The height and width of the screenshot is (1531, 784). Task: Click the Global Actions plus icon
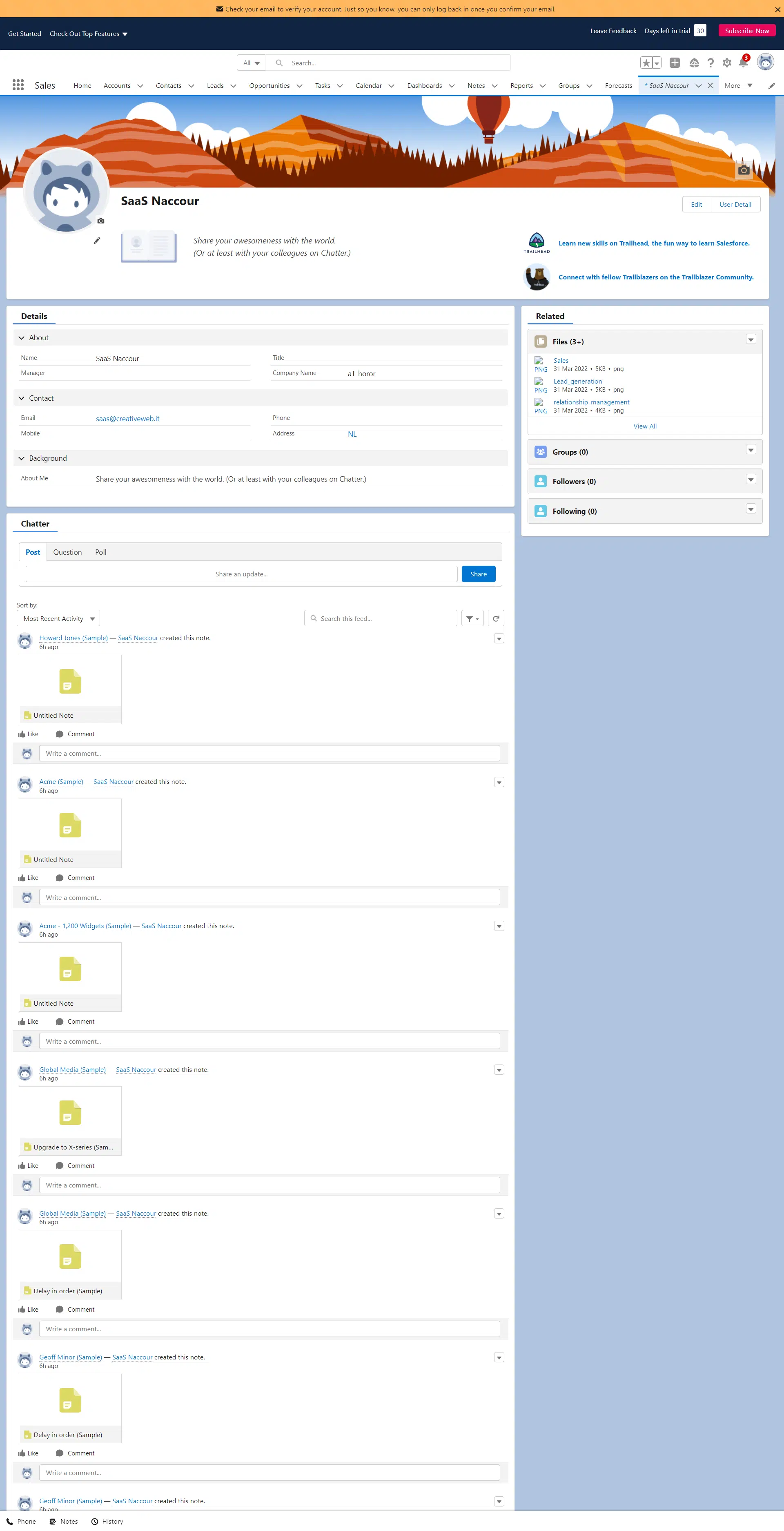coord(675,62)
